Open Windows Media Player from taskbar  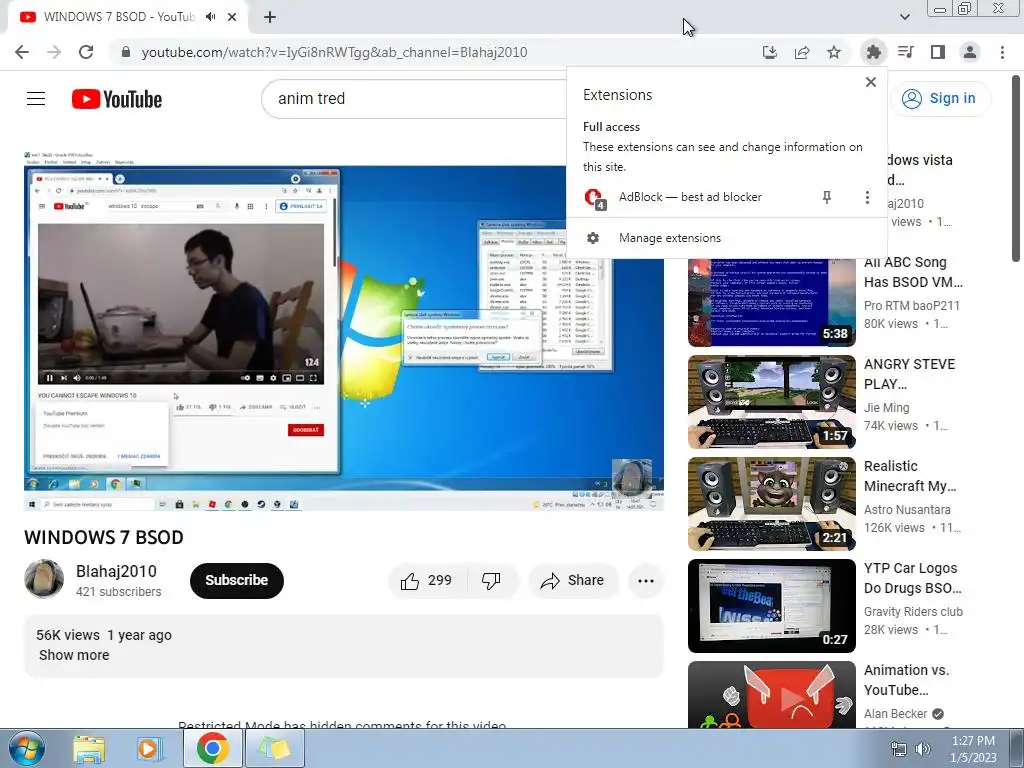click(150, 748)
